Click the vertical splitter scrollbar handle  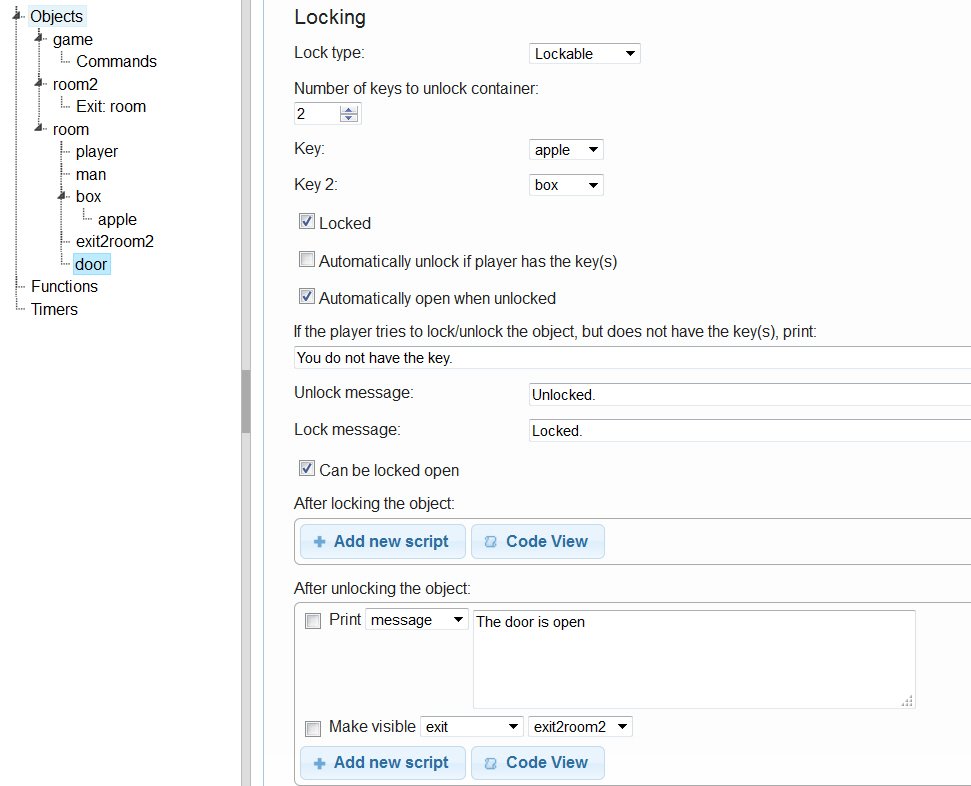click(x=246, y=400)
